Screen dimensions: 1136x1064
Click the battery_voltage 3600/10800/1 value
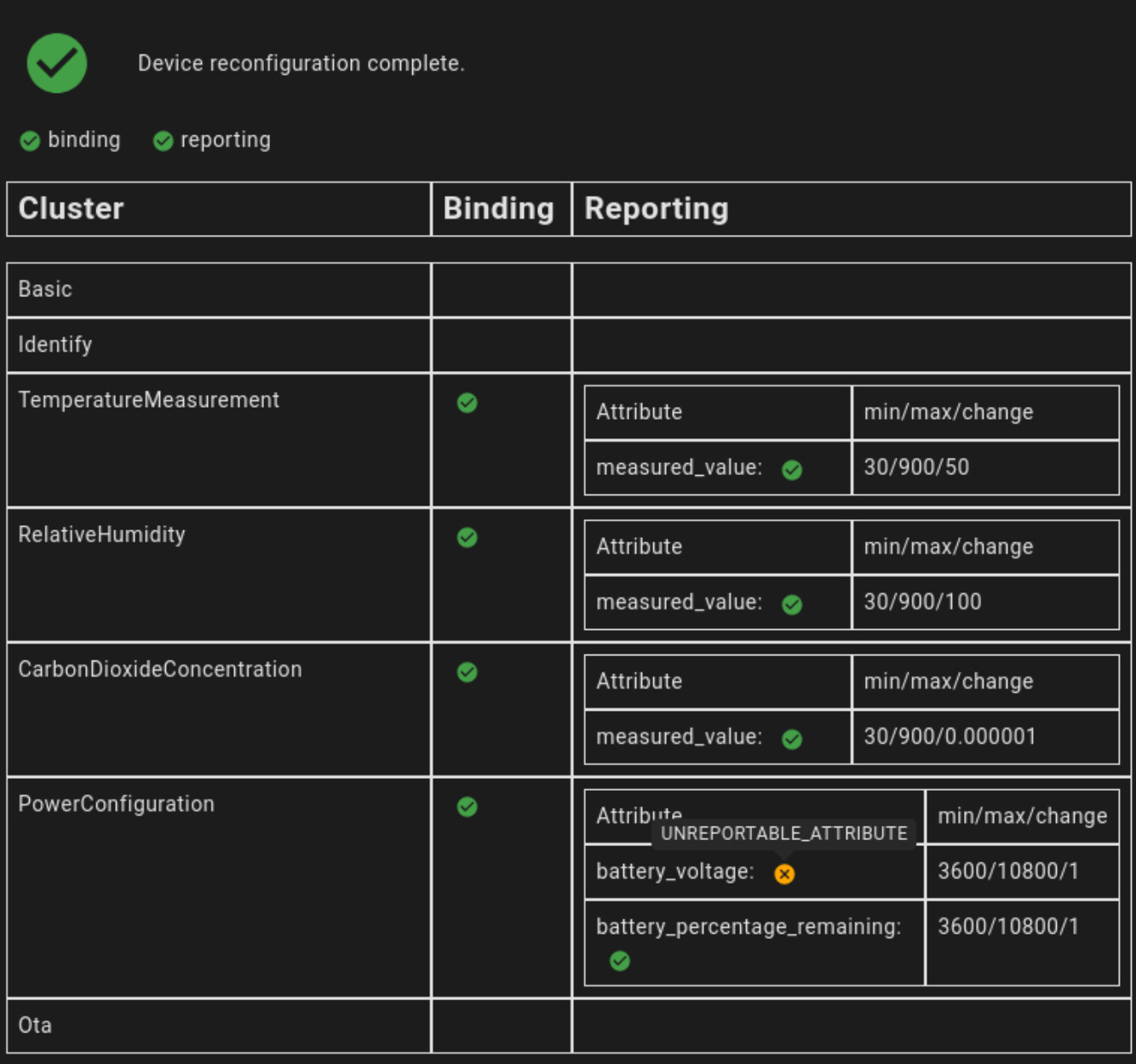[x=1008, y=871]
